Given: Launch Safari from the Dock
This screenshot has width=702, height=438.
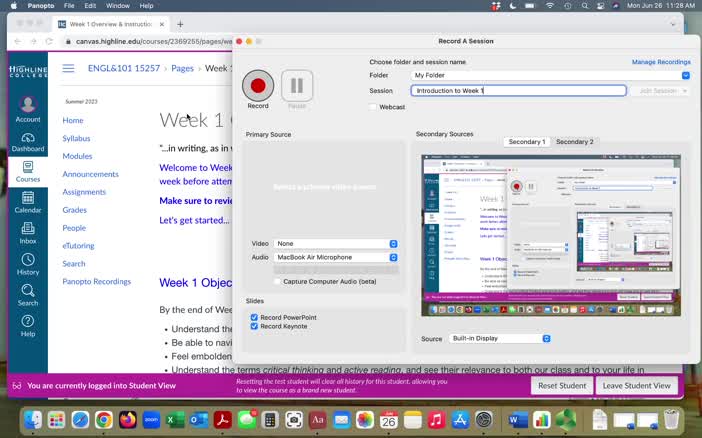Looking at the screenshot, I should click(80, 420).
